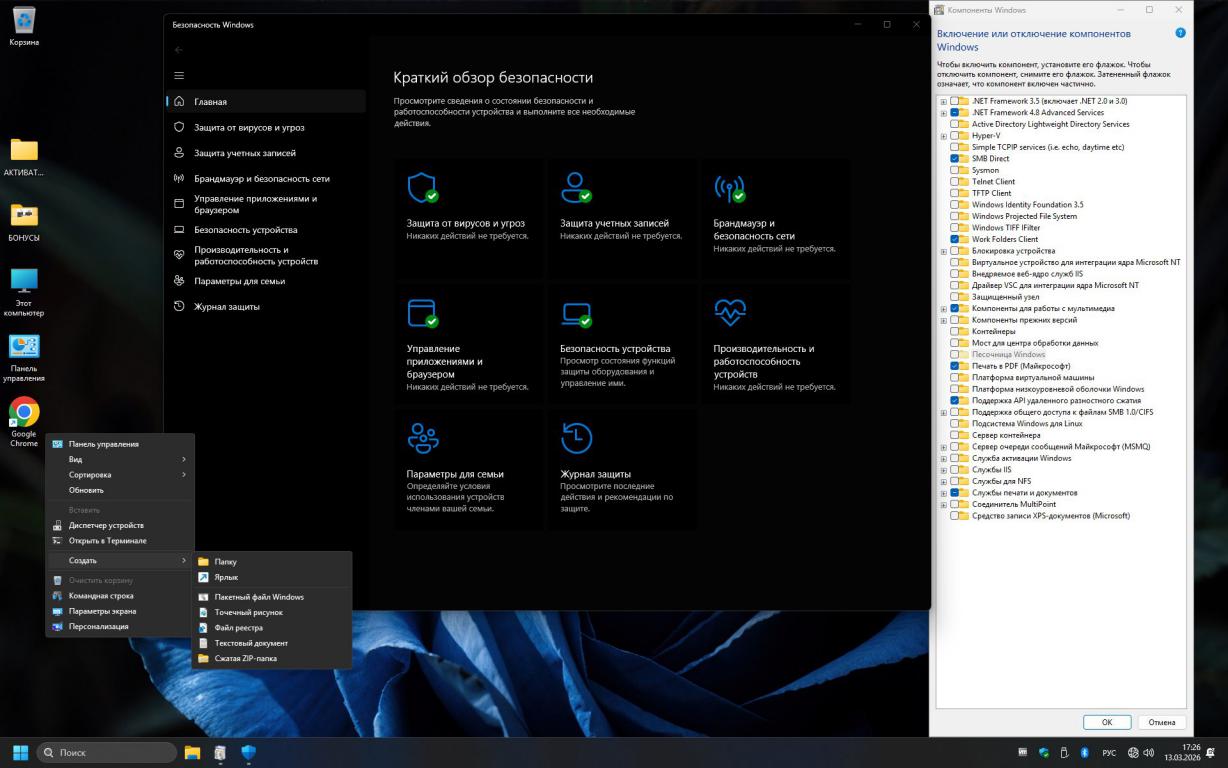1228x768 pixels.
Task: Enable the Telnet Client checkbox
Action: click(955, 182)
